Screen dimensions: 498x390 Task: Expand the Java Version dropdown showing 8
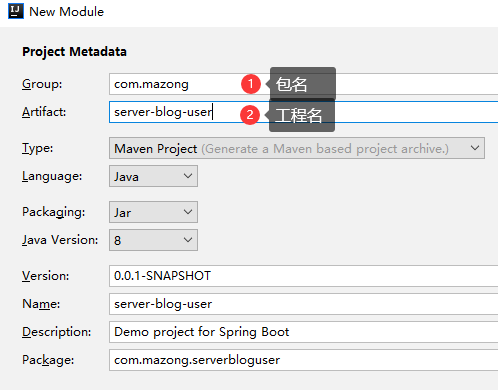(153, 240)
